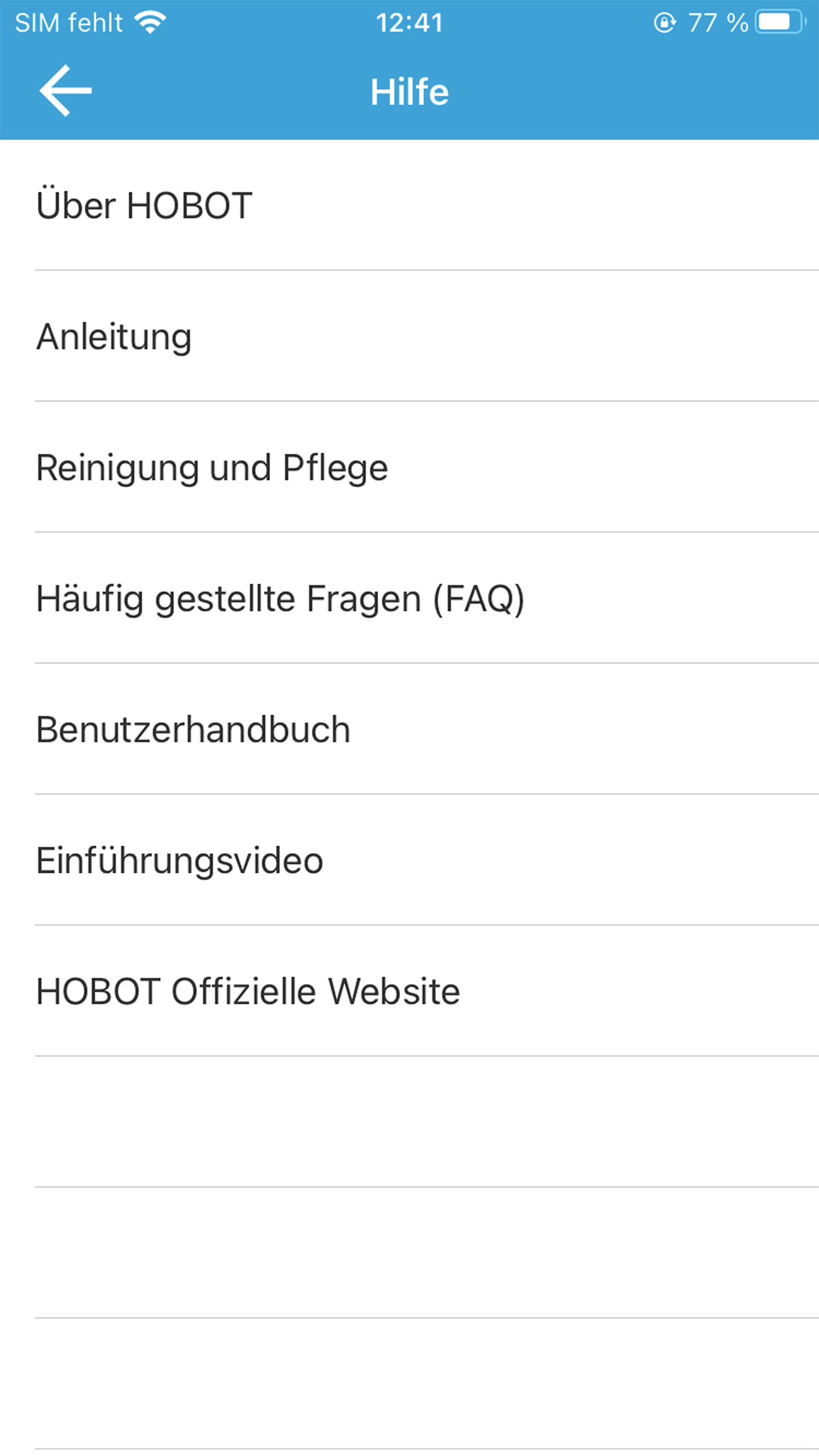Select 'Reinigung und Pflege'
Image resolution: width=819 pixels, height=1456 pixels.
click(x=212, y=468)
